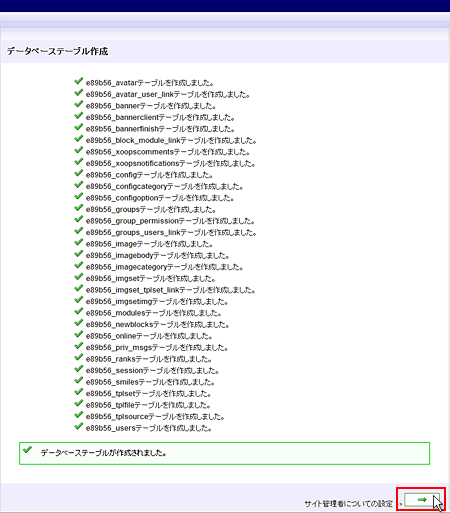Click the checkmark beside e89b56_session table

tap(79, 369)
